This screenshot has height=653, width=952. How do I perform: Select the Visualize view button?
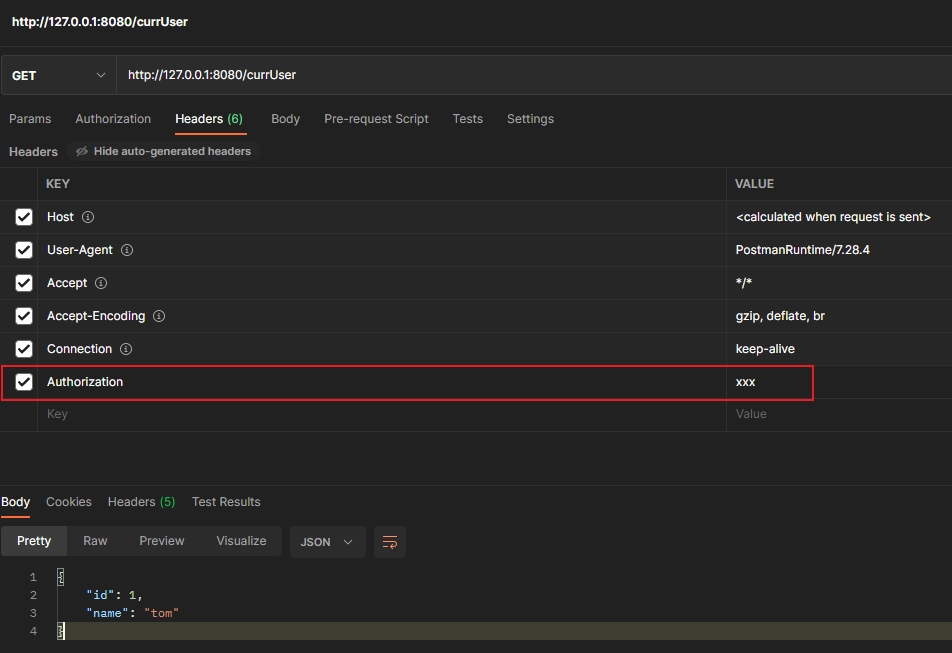tap(241, 541)
